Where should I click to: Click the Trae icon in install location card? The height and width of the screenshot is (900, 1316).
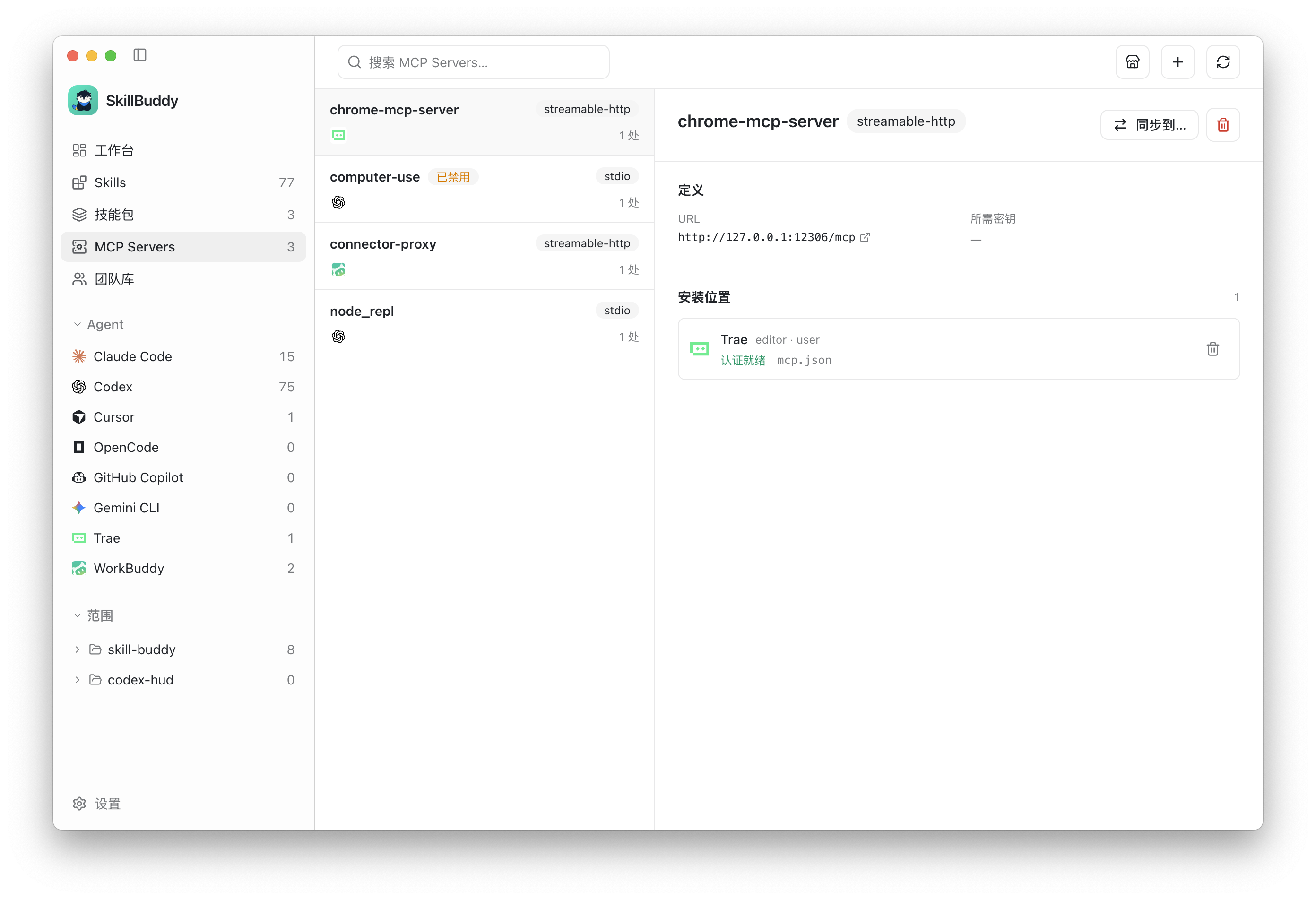pyautogui.click(x=699, y=349)
